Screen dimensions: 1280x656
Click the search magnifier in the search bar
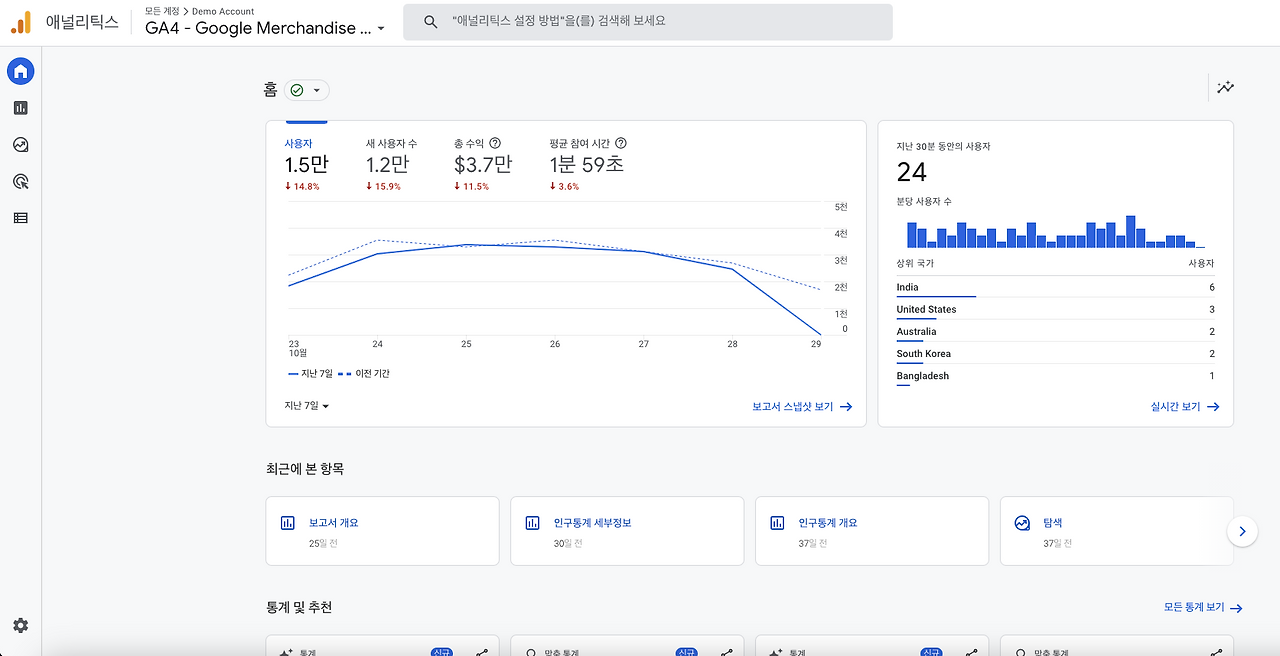pyautogui.click(x=429, y=22)
